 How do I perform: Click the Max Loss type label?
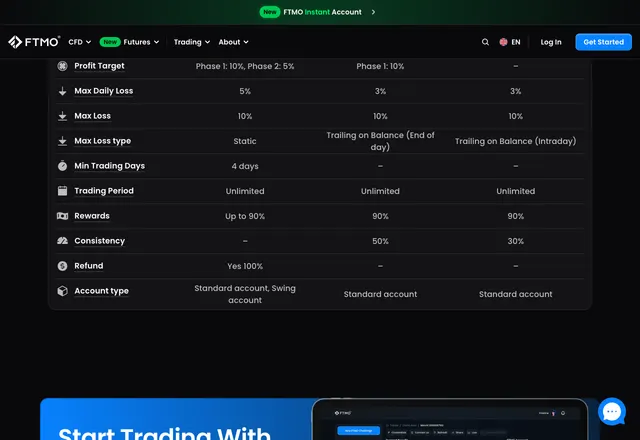coord(102,141)
